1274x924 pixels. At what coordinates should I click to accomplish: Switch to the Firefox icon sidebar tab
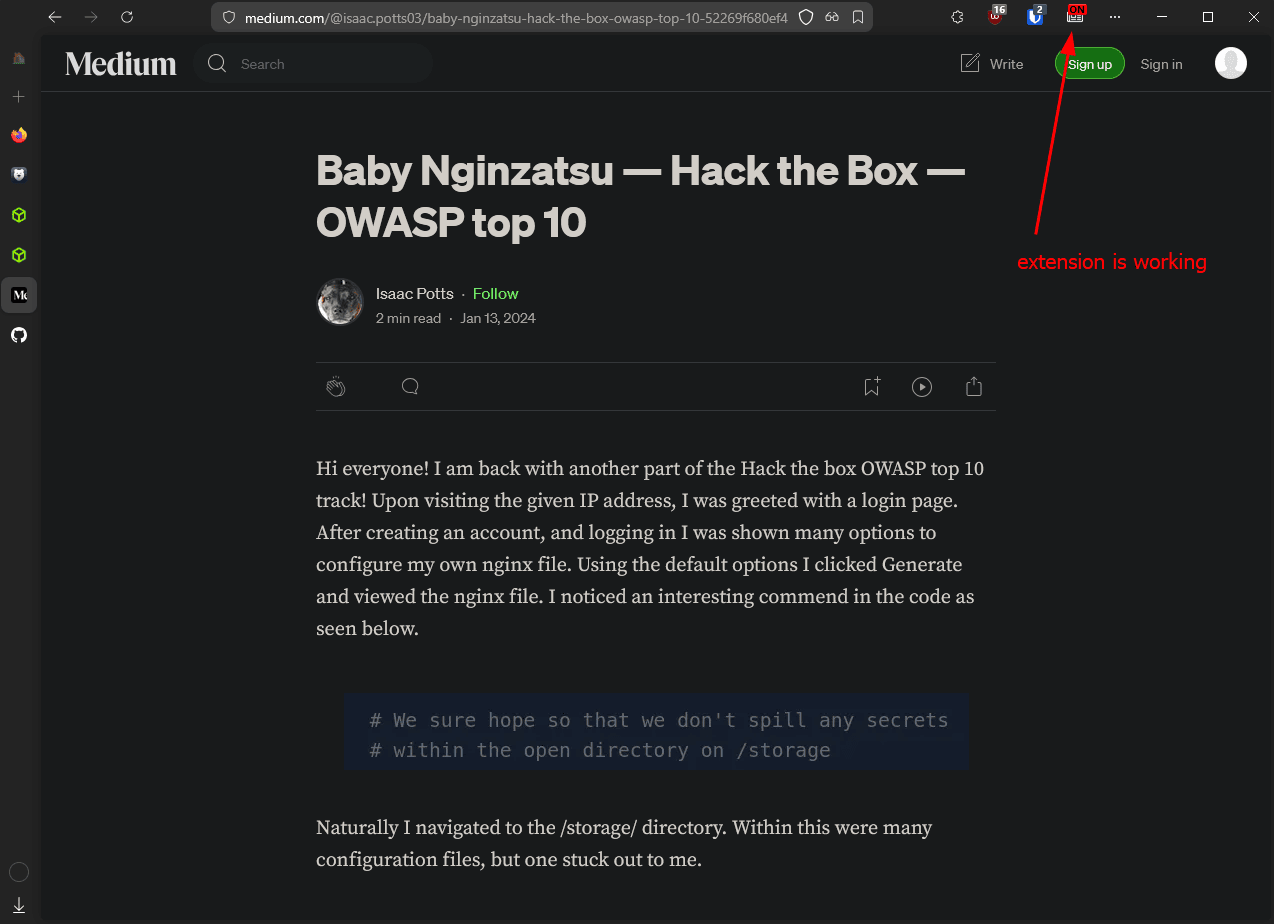[19, 135]
